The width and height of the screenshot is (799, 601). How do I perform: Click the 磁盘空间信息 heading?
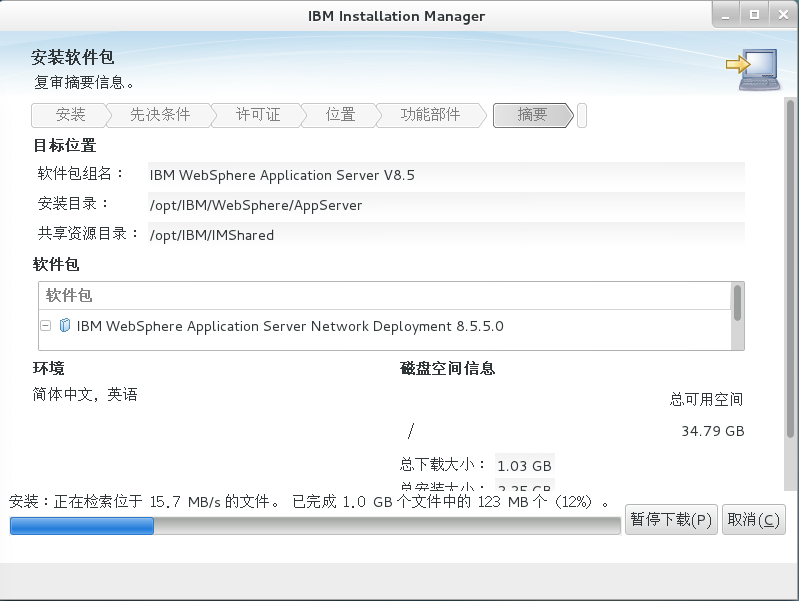[447, 368]
